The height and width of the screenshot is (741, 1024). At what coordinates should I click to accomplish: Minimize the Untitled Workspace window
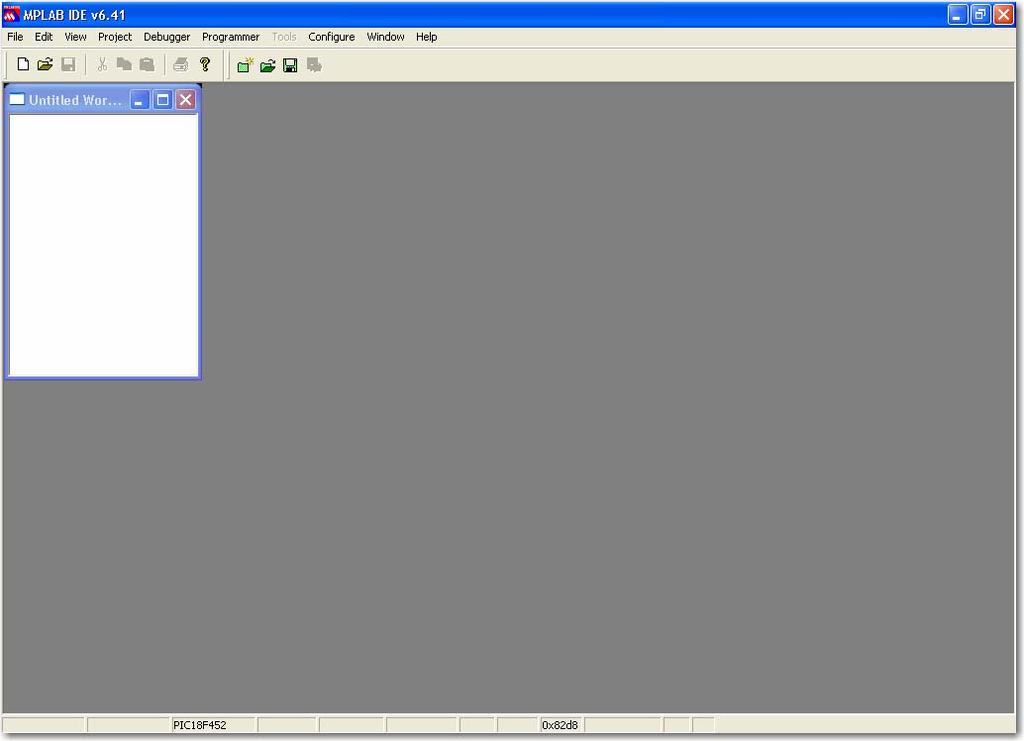(140, 100)
